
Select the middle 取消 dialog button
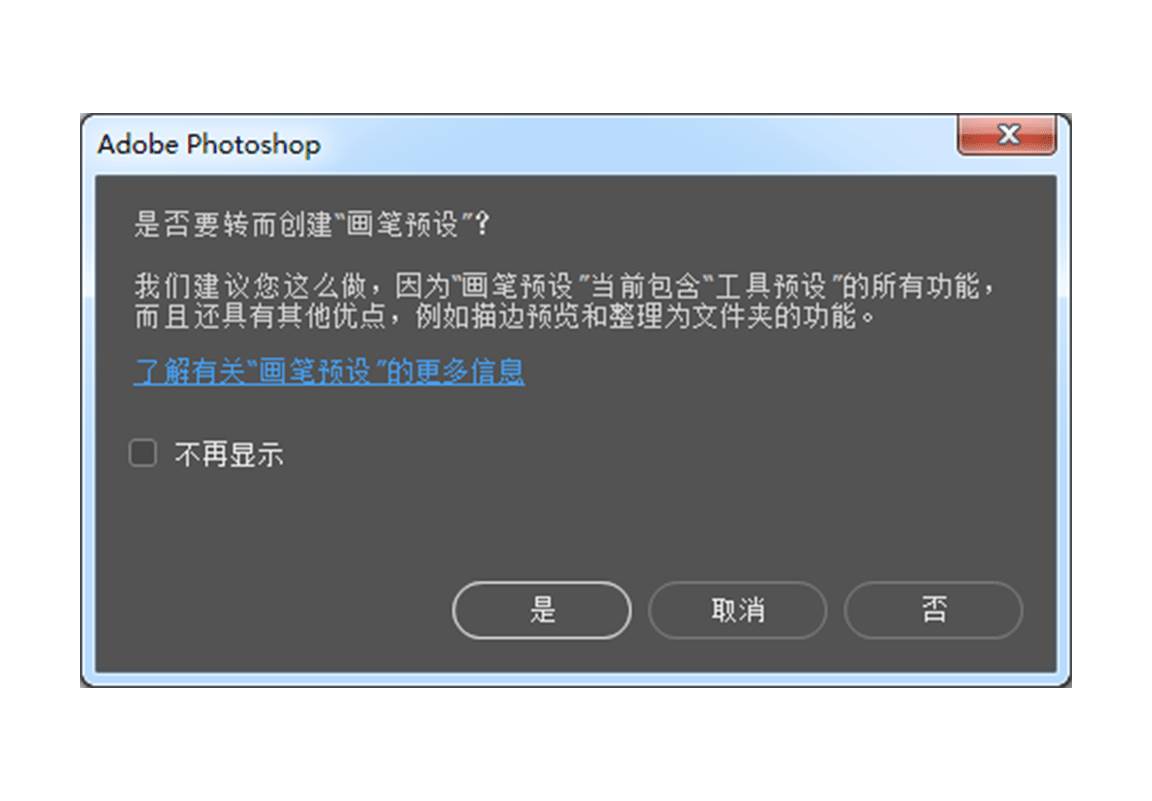pos(738,610)
